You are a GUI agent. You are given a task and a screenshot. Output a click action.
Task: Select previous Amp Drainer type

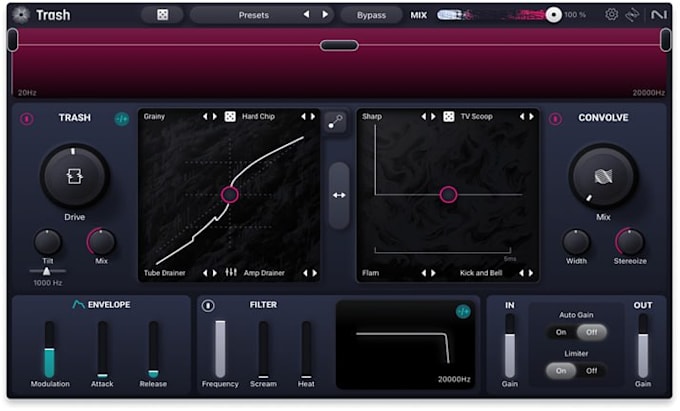(x=305, y=273)
